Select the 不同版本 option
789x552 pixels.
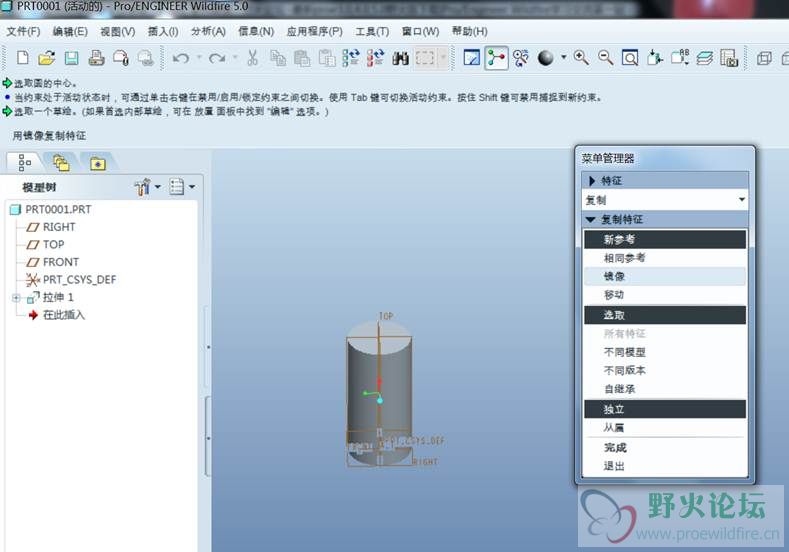tap(665, 370)
